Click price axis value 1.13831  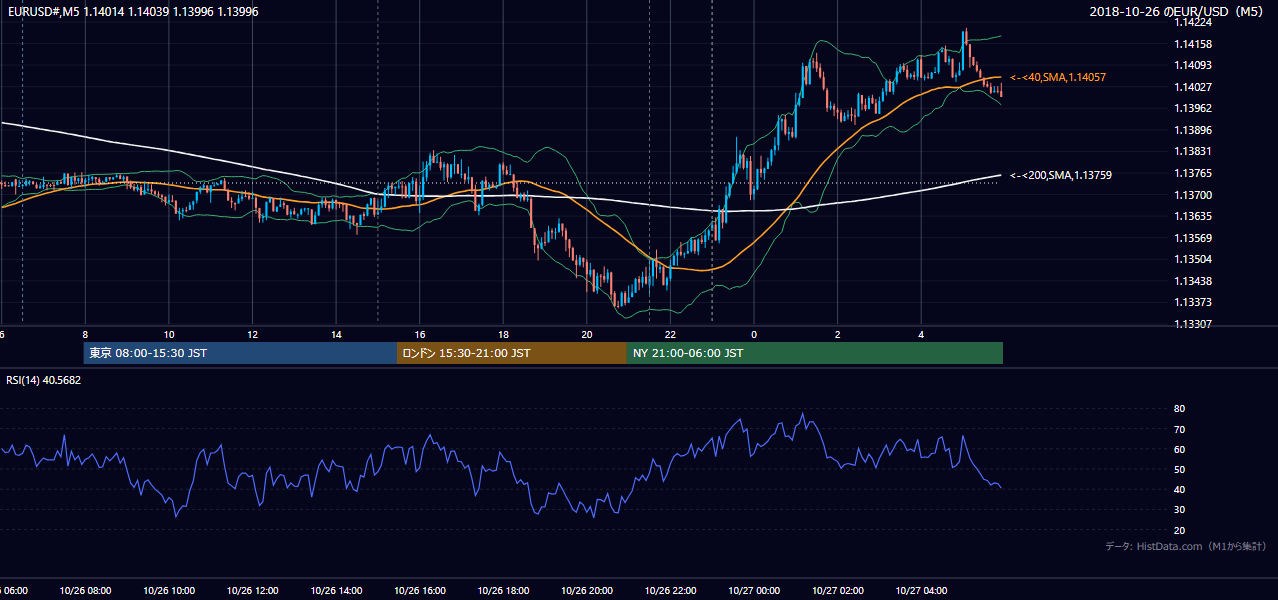pos(1193,151)
